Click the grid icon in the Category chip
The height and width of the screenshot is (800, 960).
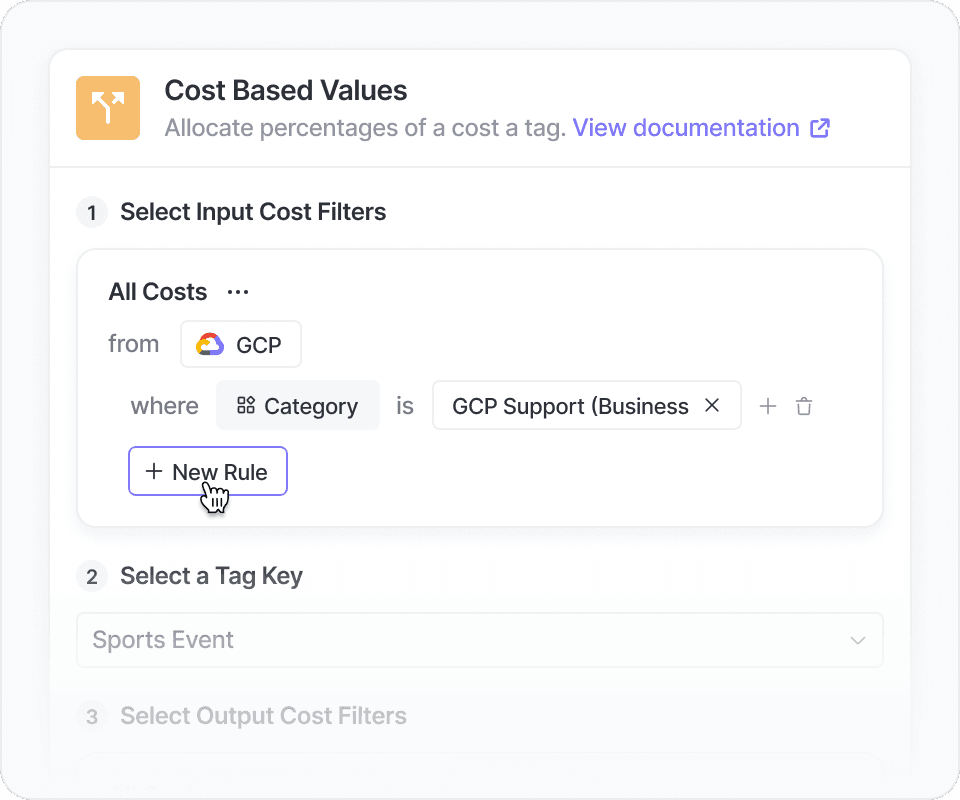(x=245, y=406)
